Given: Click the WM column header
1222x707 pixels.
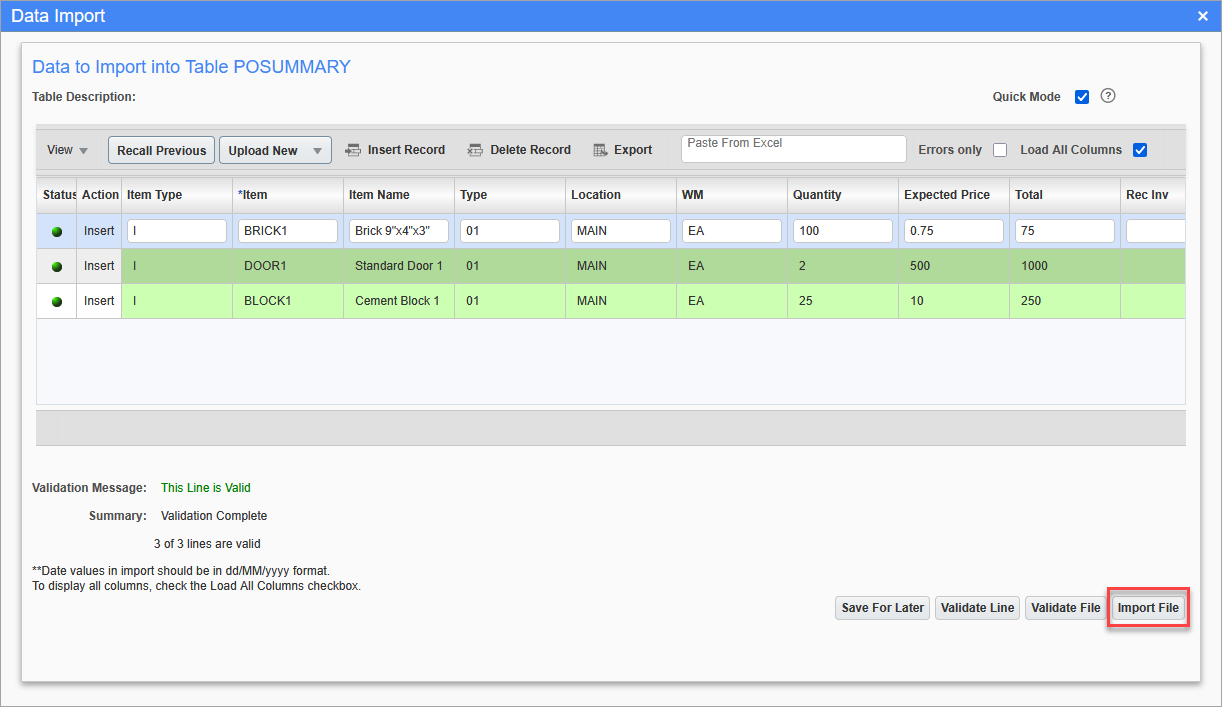Looking at the screenshot, I should click(x=732, y=195).
